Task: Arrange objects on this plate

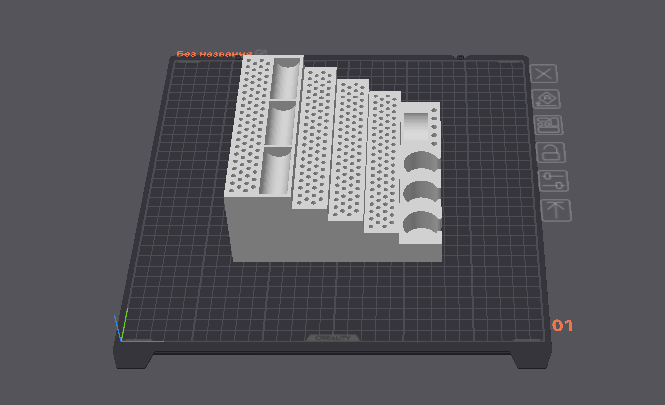Action: point(549,126)
